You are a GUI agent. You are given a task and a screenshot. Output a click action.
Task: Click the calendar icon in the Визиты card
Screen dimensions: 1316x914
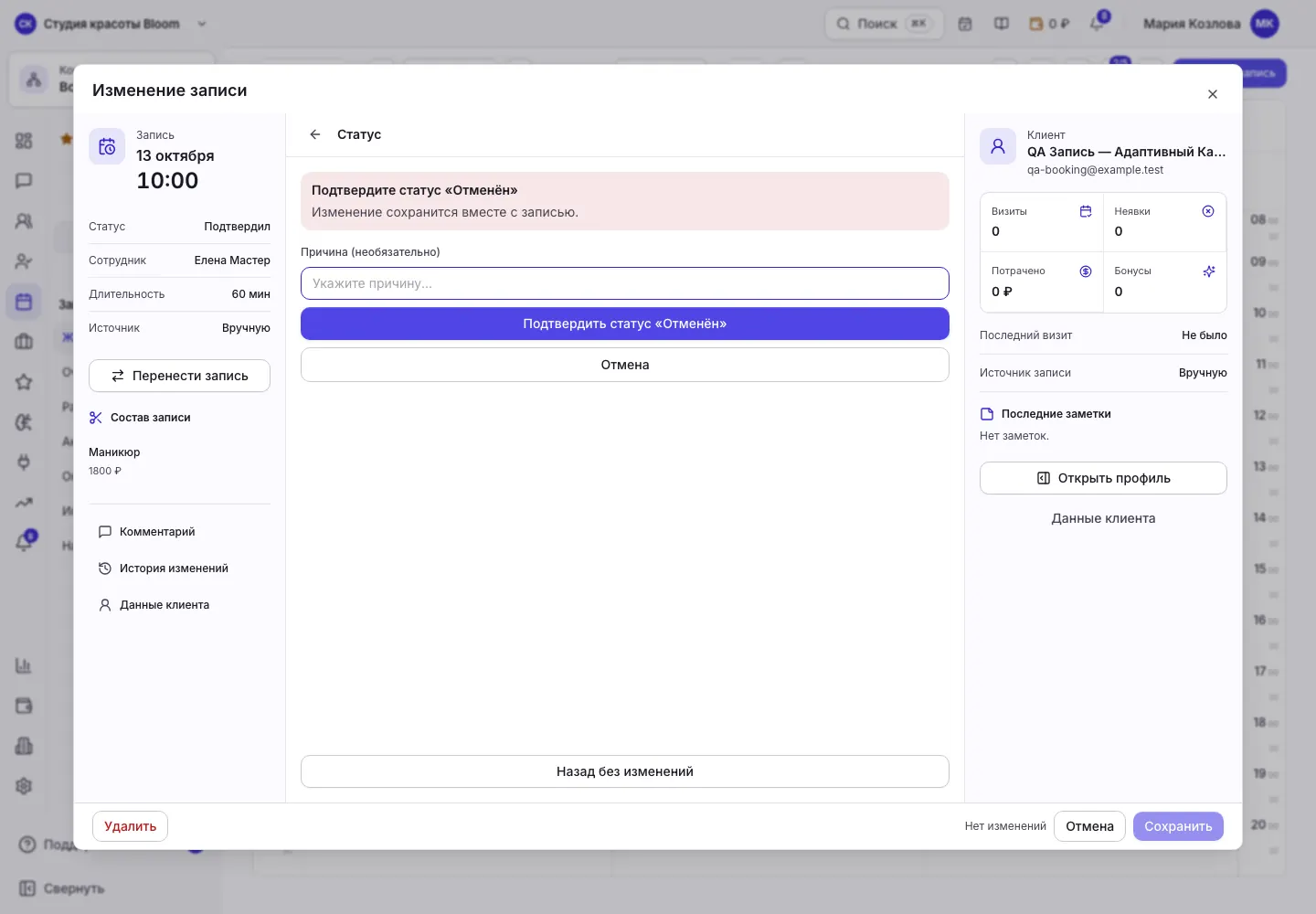pyautogui.click(x=1086, y=211)
